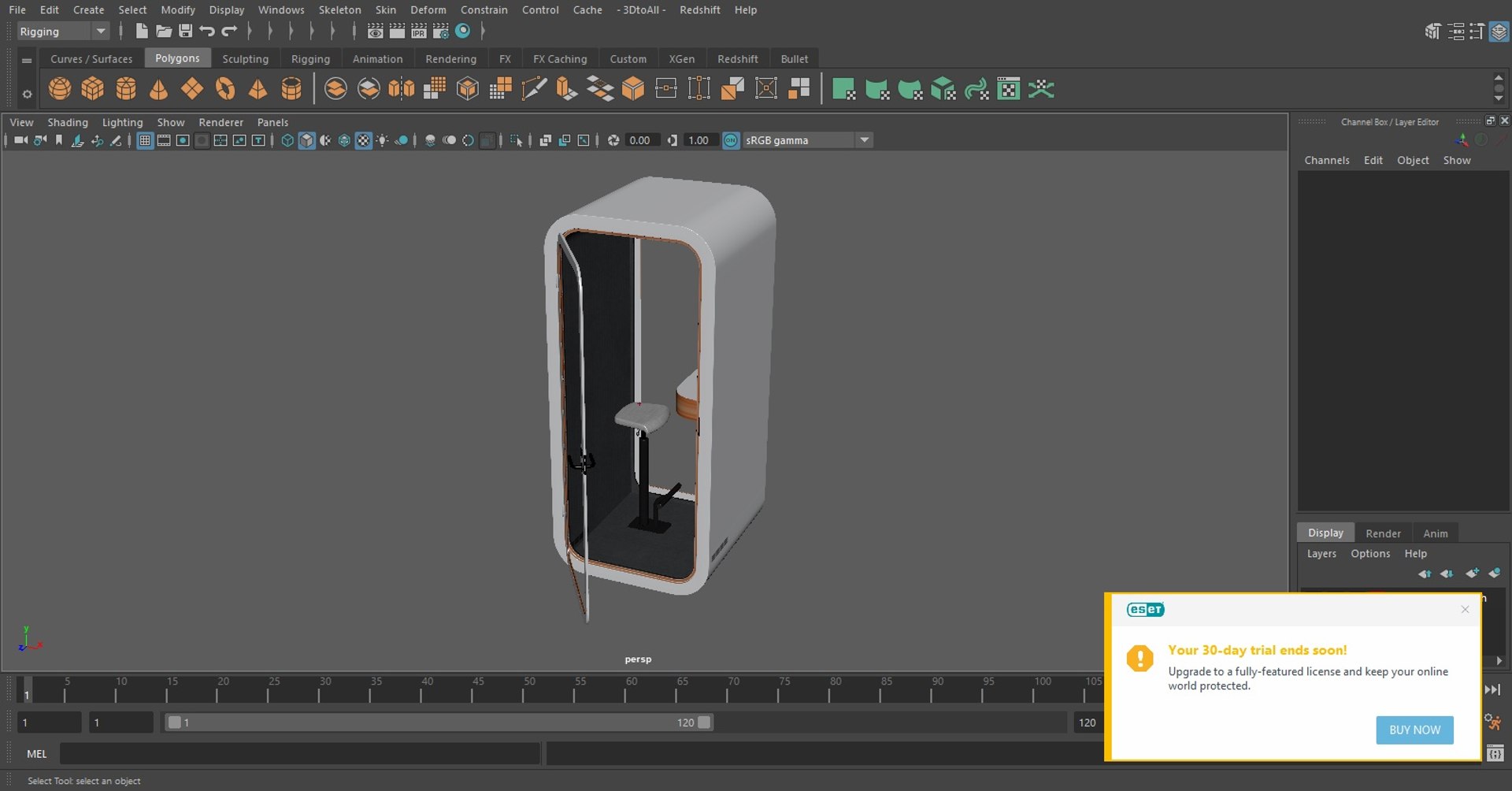Create a polygon pyramid from the shelf
Image resolution: width=1512 pixels, height=791 pixels.
pos(258,89)
